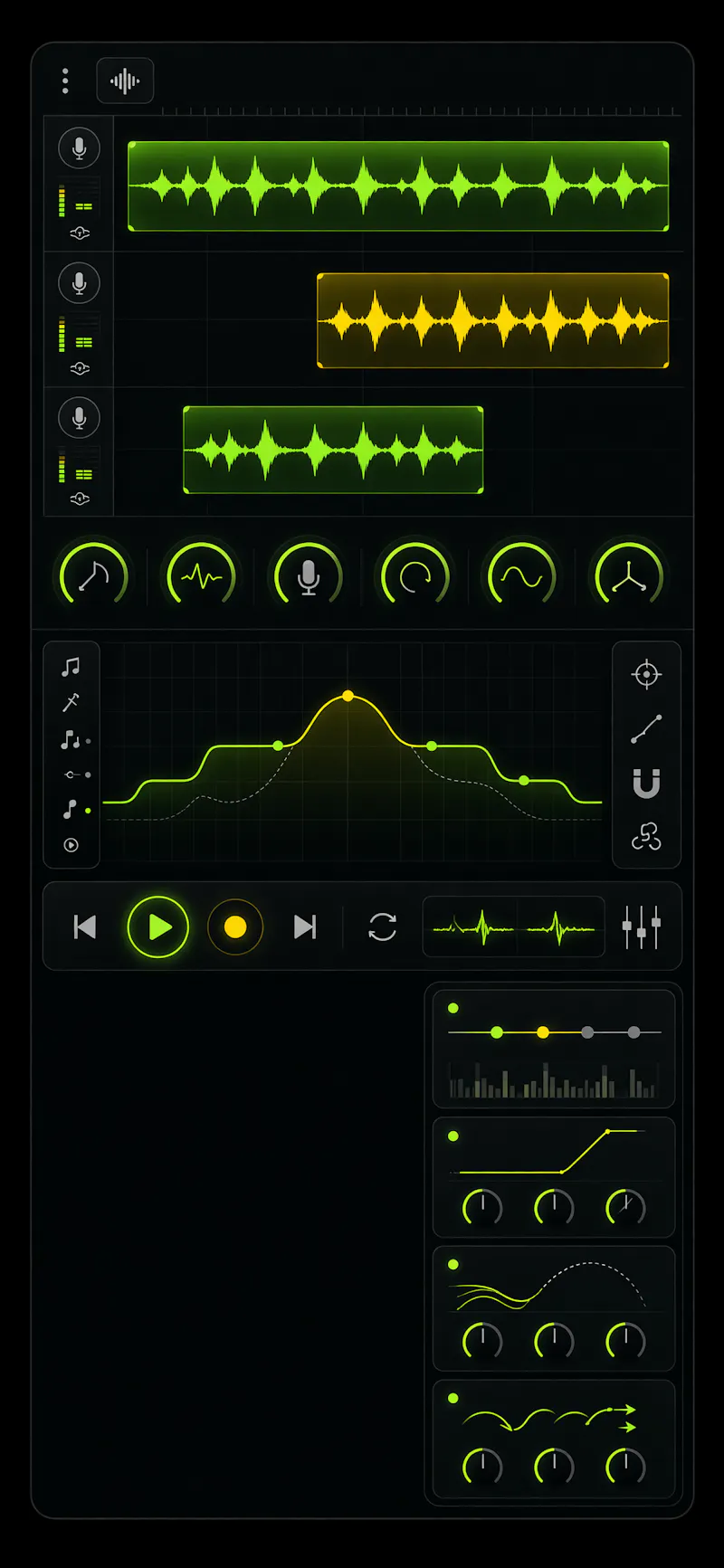Click the small circled play icon in the sidebar
Image resolution: width=724 pixels, height=1568 pixels.
[x=71, y=845]
